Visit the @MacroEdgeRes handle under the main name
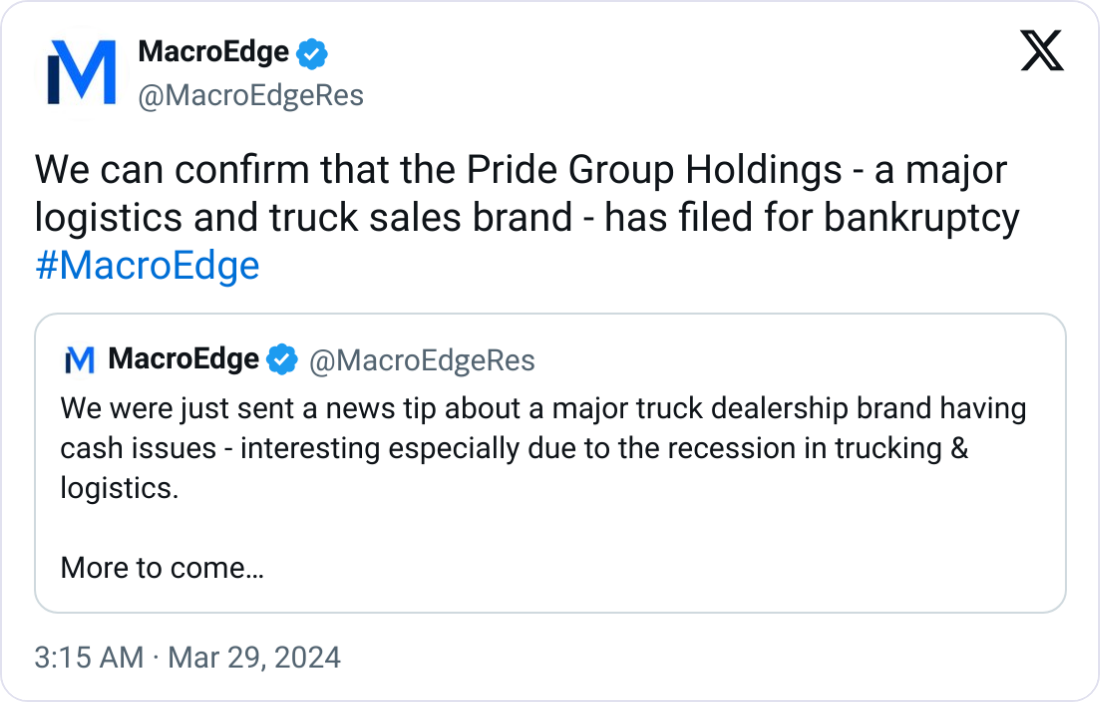This screenshot has width=1100, height=702. (251, 95)
